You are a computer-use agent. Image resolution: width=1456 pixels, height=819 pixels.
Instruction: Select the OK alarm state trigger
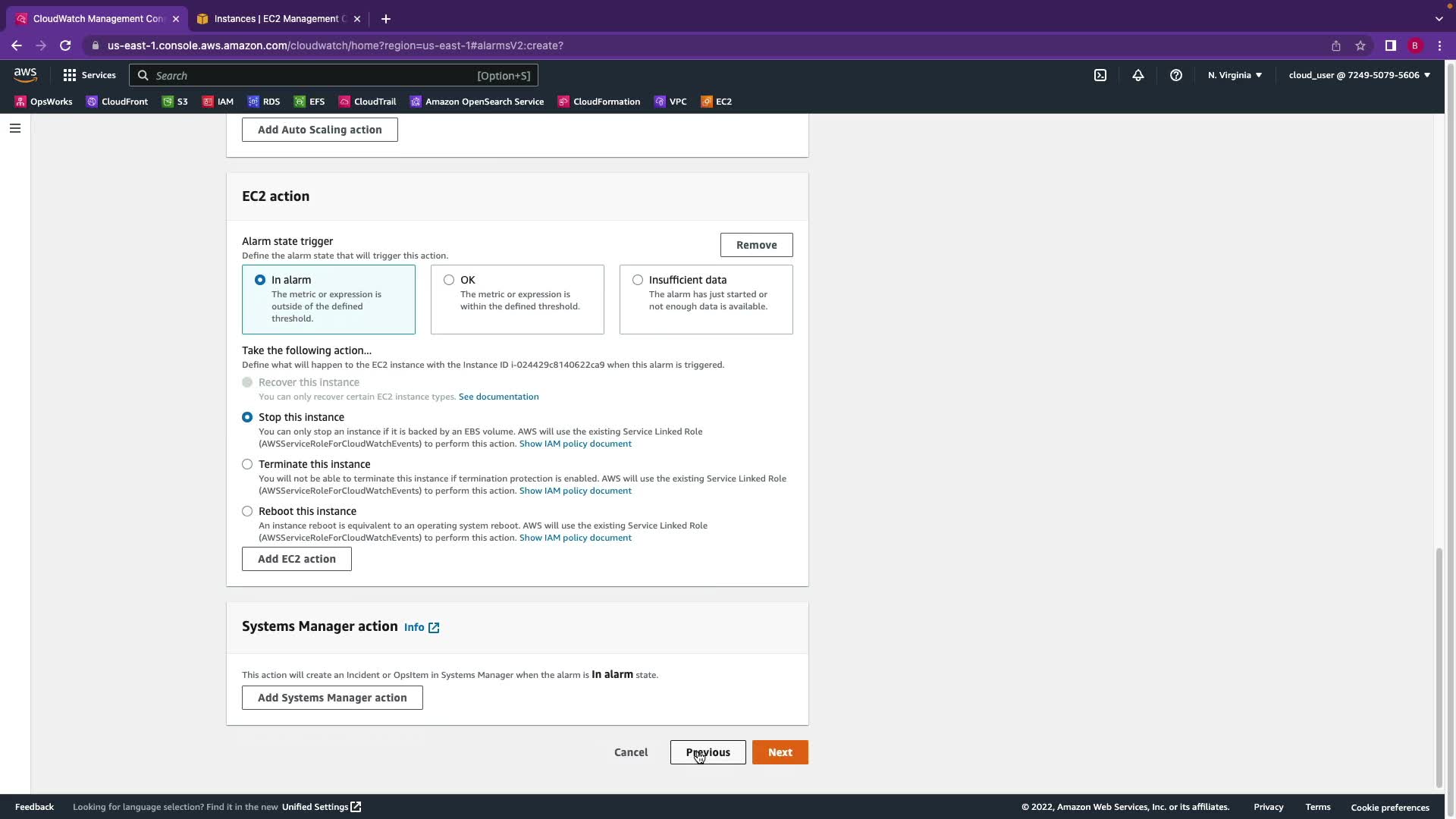pos(449,280)
